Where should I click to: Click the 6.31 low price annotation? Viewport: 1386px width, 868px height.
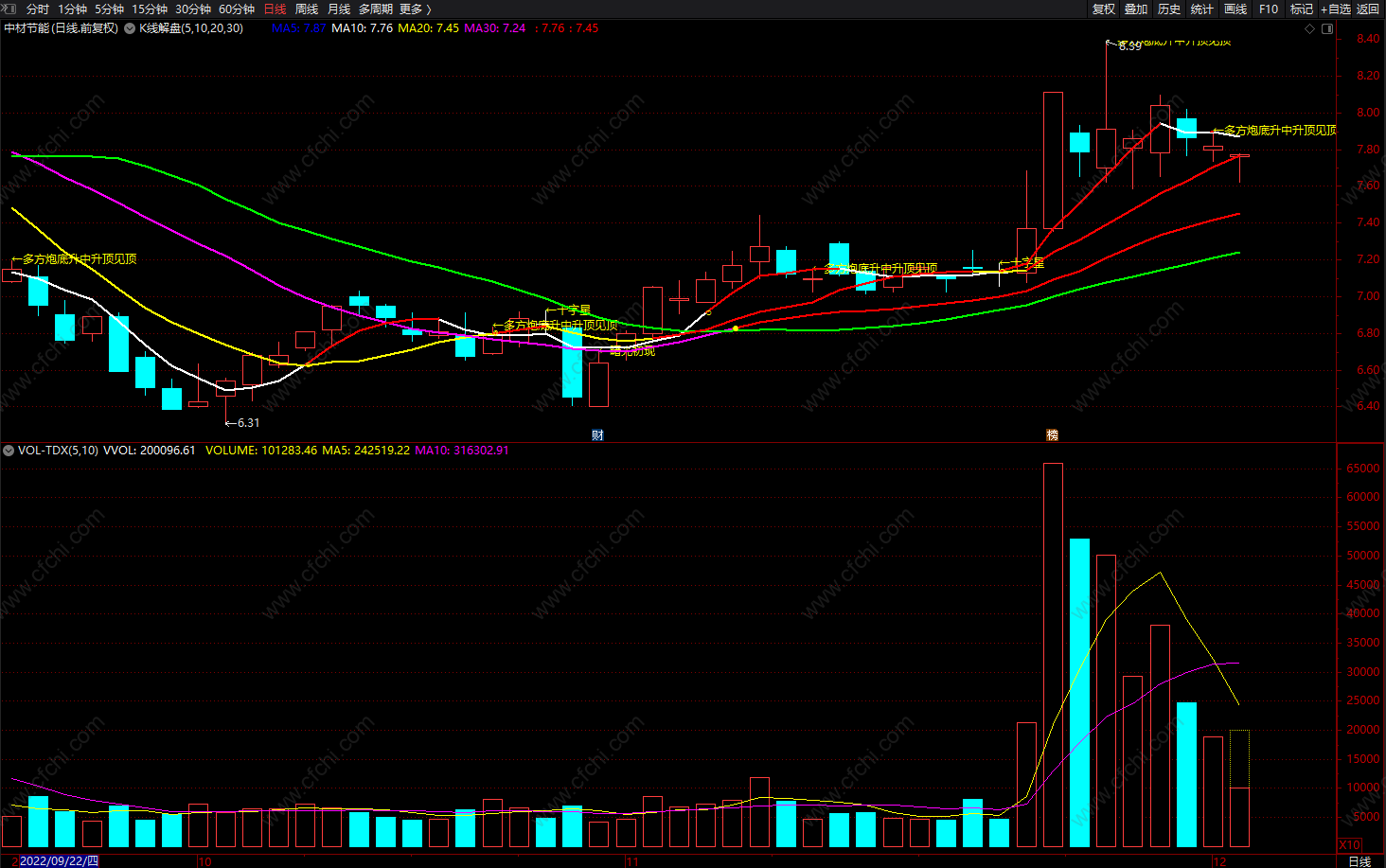[242, 423]
